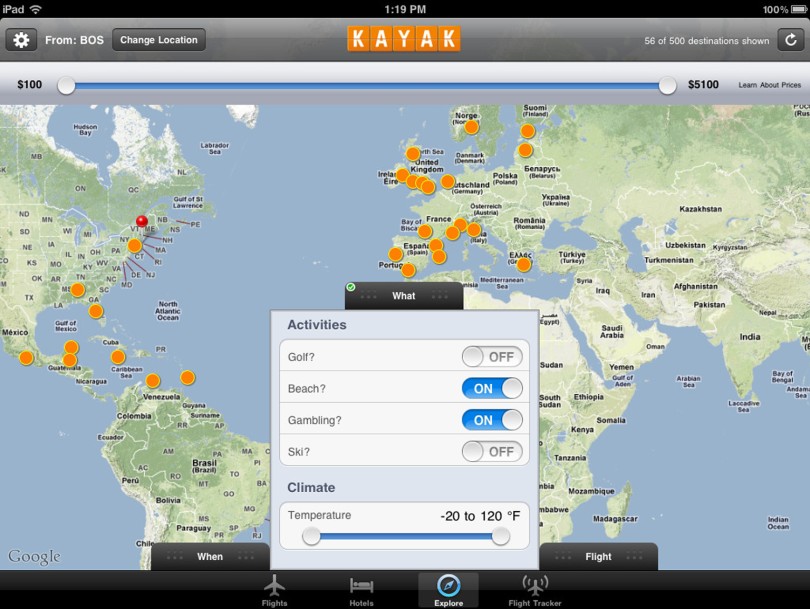810x609 pixels.
Task: Select the destination marker above Venezuela
Action: click(153, 381)
